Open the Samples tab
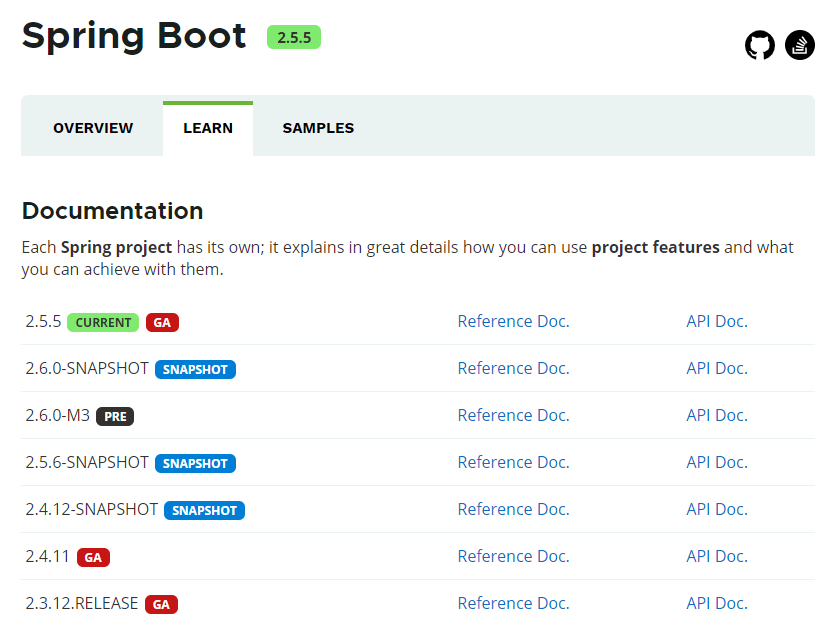Screen dimensions: 834x643 [318, 128]
